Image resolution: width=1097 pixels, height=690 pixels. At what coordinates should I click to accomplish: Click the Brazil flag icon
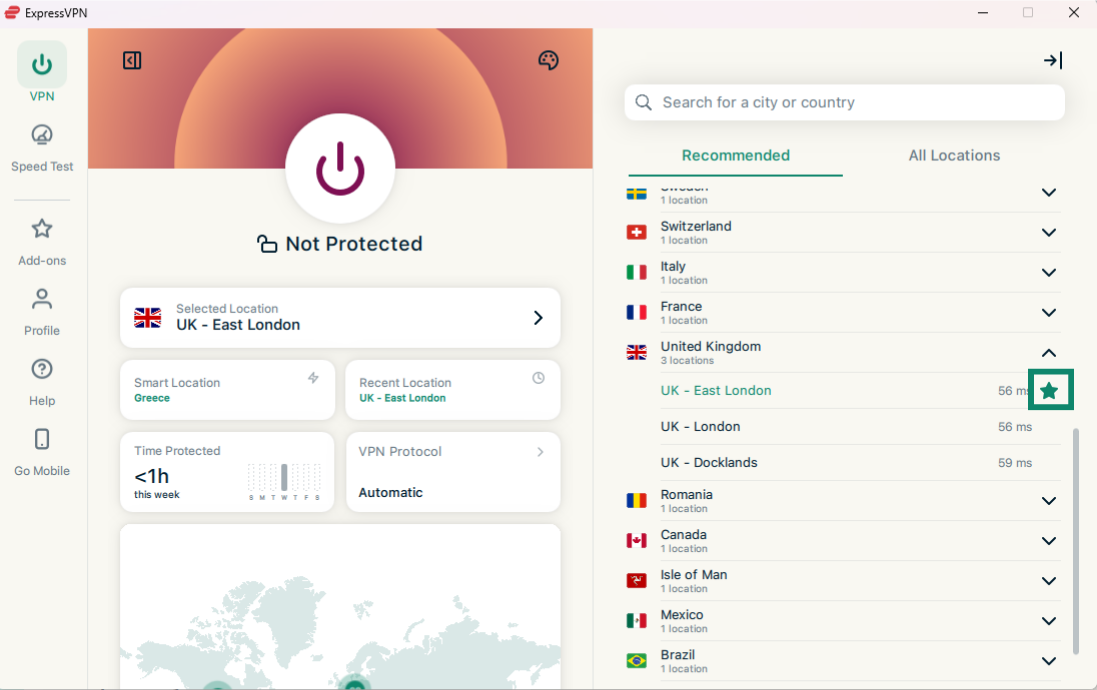637,661
